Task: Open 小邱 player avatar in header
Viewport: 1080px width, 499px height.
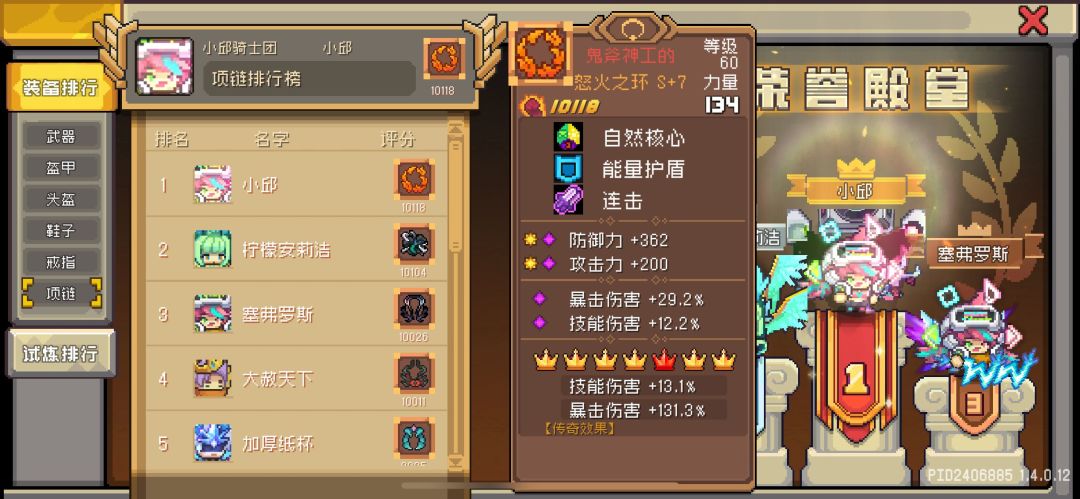Action: tap(165, 66)
